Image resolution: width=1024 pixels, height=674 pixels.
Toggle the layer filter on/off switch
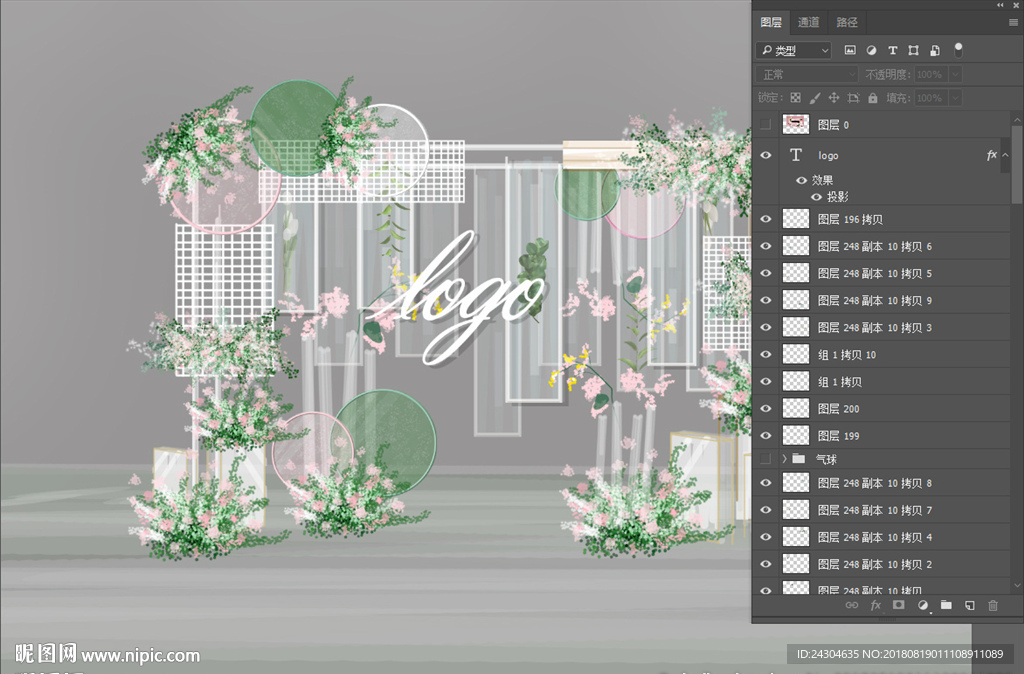click(x=958, y=48)
